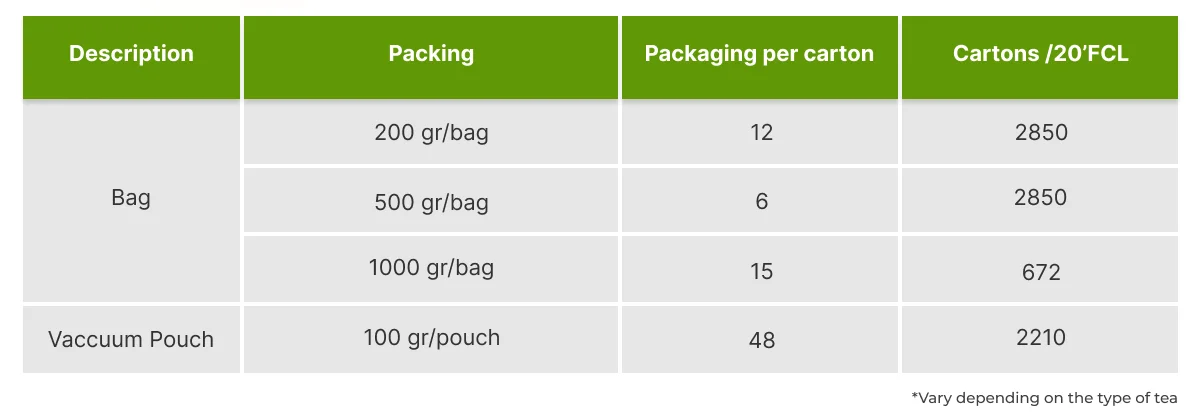
Task: Select the Bag description cell
Action: point(131,198)
